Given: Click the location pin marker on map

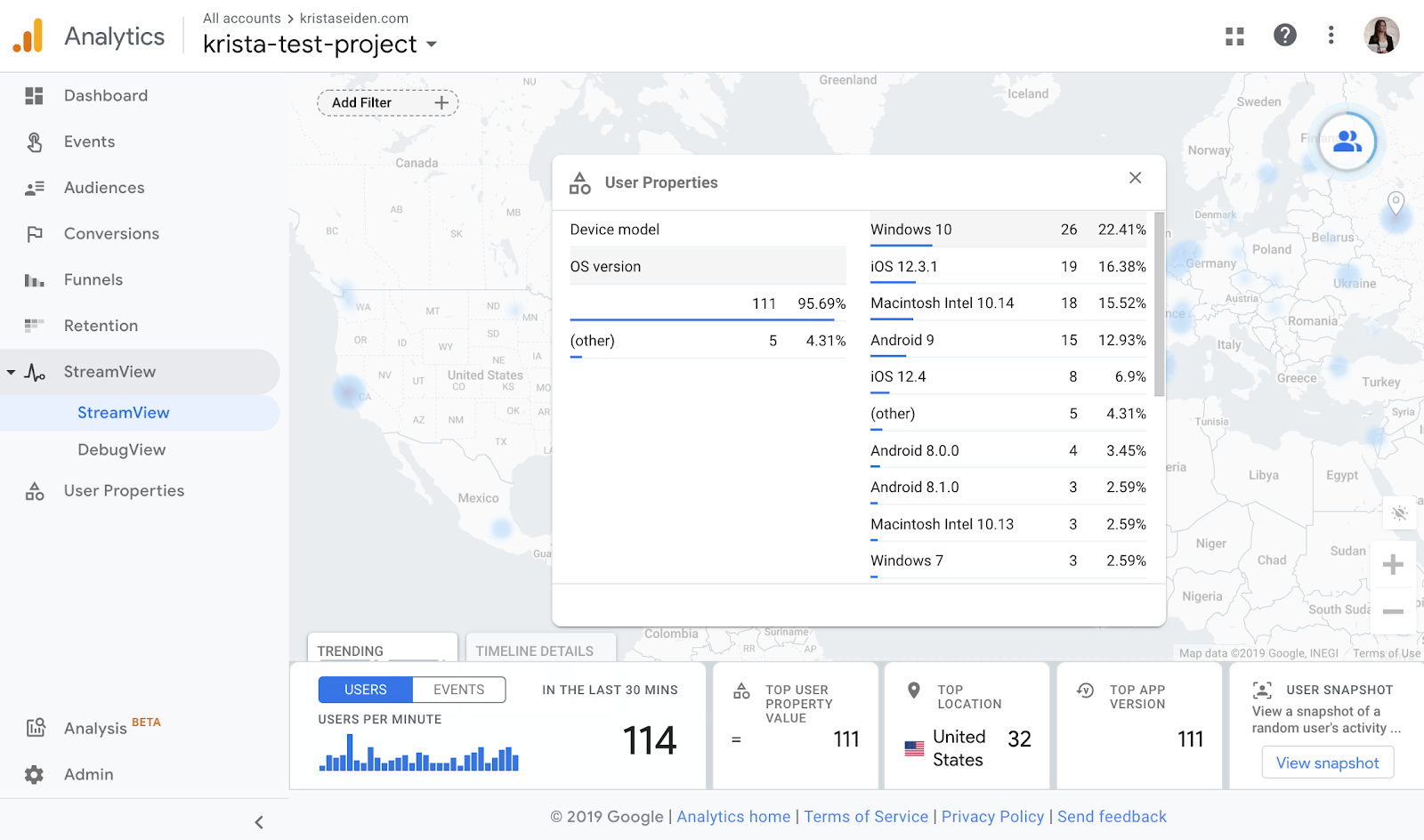Looking at the screenshot, I should [1396, 203].
